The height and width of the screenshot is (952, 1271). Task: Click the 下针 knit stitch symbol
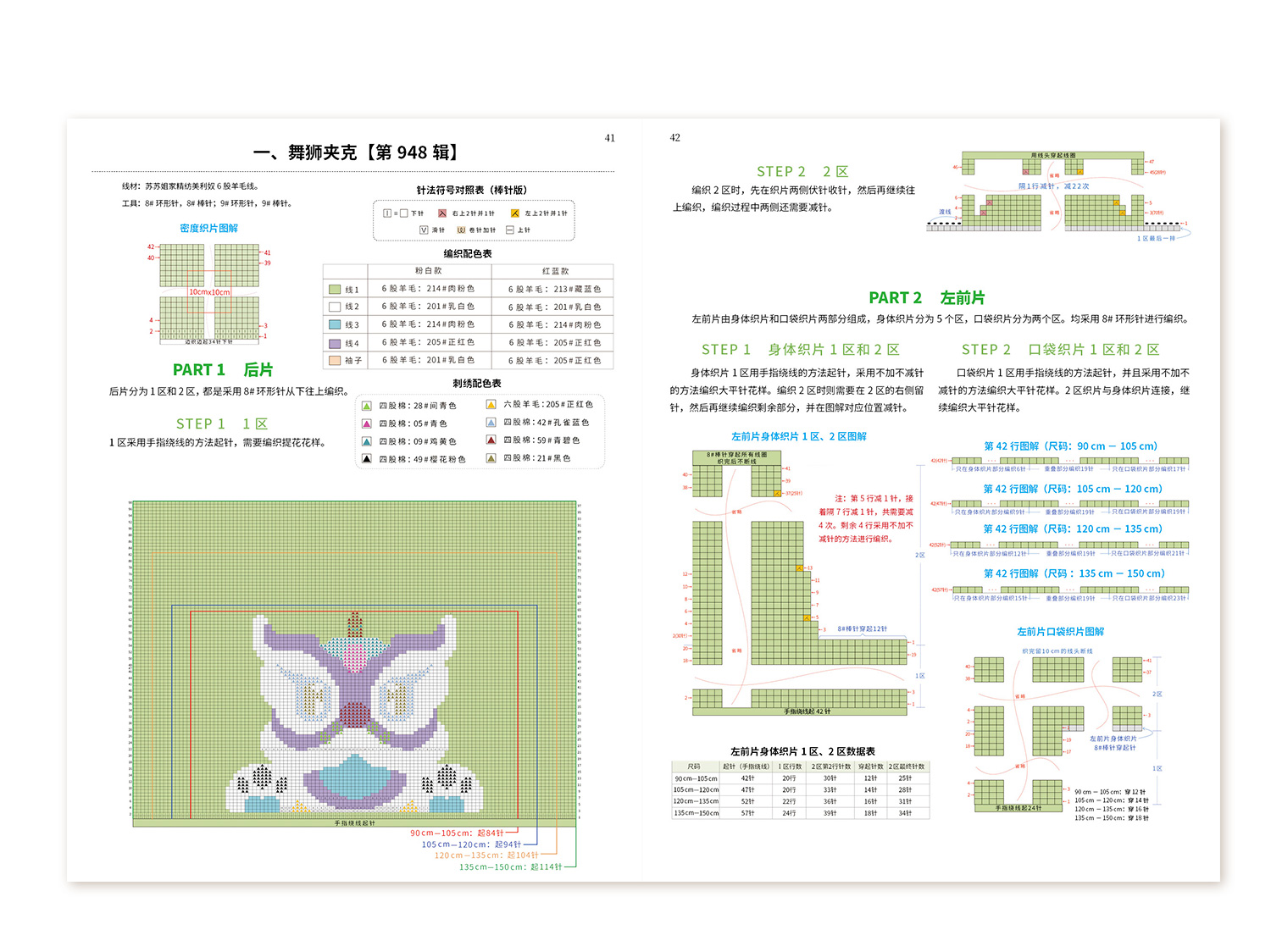396,213
